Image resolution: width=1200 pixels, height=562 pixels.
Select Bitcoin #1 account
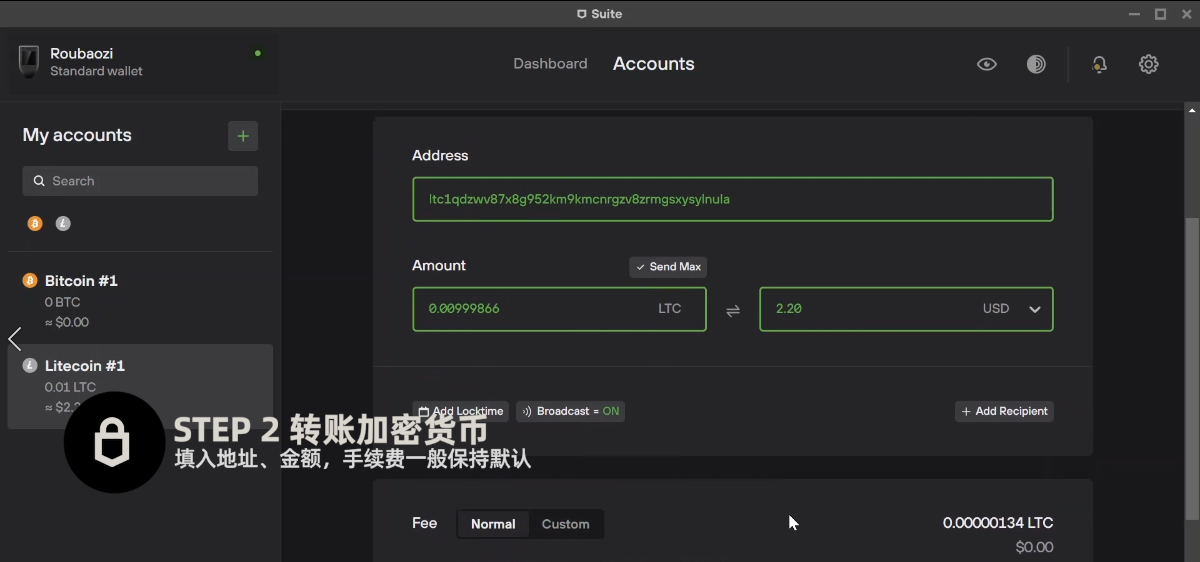click(x=140, y=301)
